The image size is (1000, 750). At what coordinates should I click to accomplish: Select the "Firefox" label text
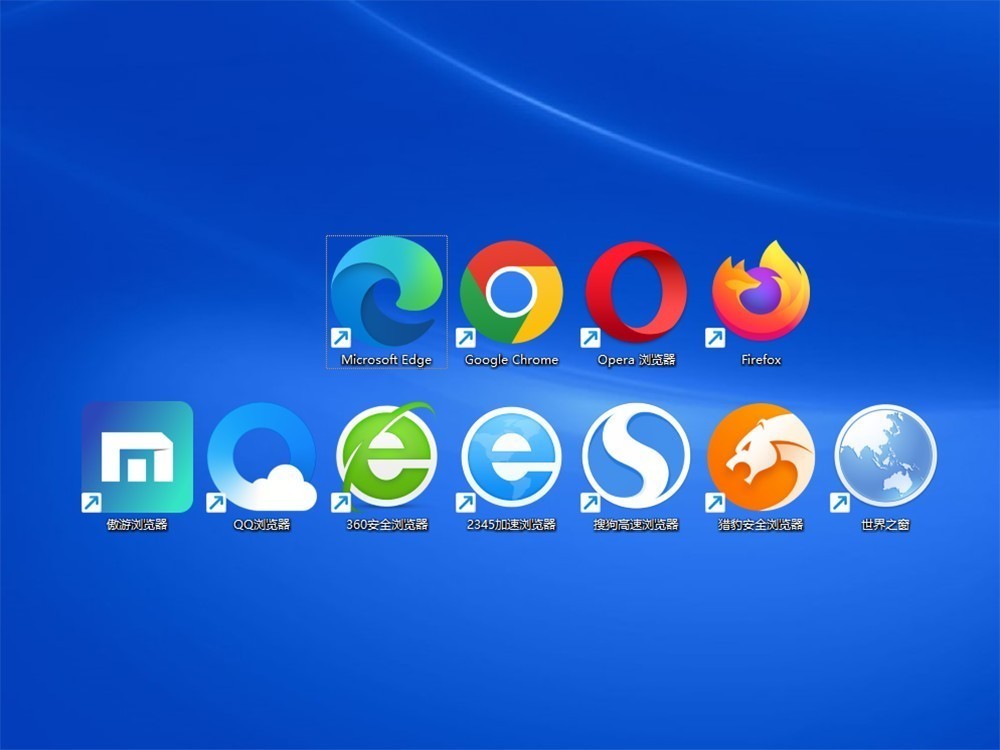[x=761, y=360]
